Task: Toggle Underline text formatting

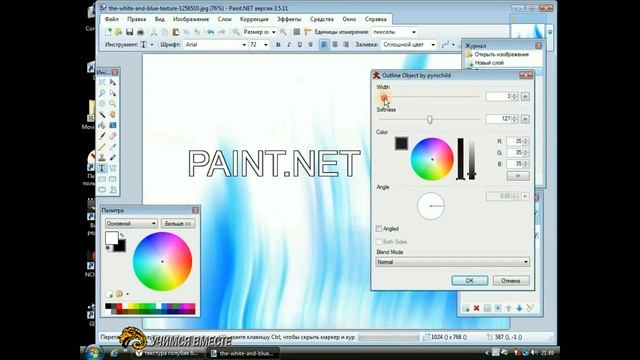Action: coord(300,44)
